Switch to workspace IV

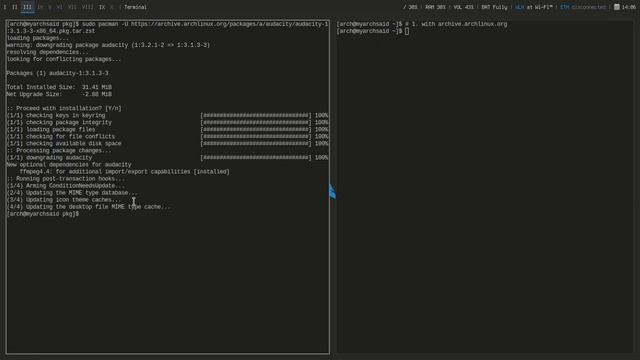pyautogui.click(x=40, y=7)
